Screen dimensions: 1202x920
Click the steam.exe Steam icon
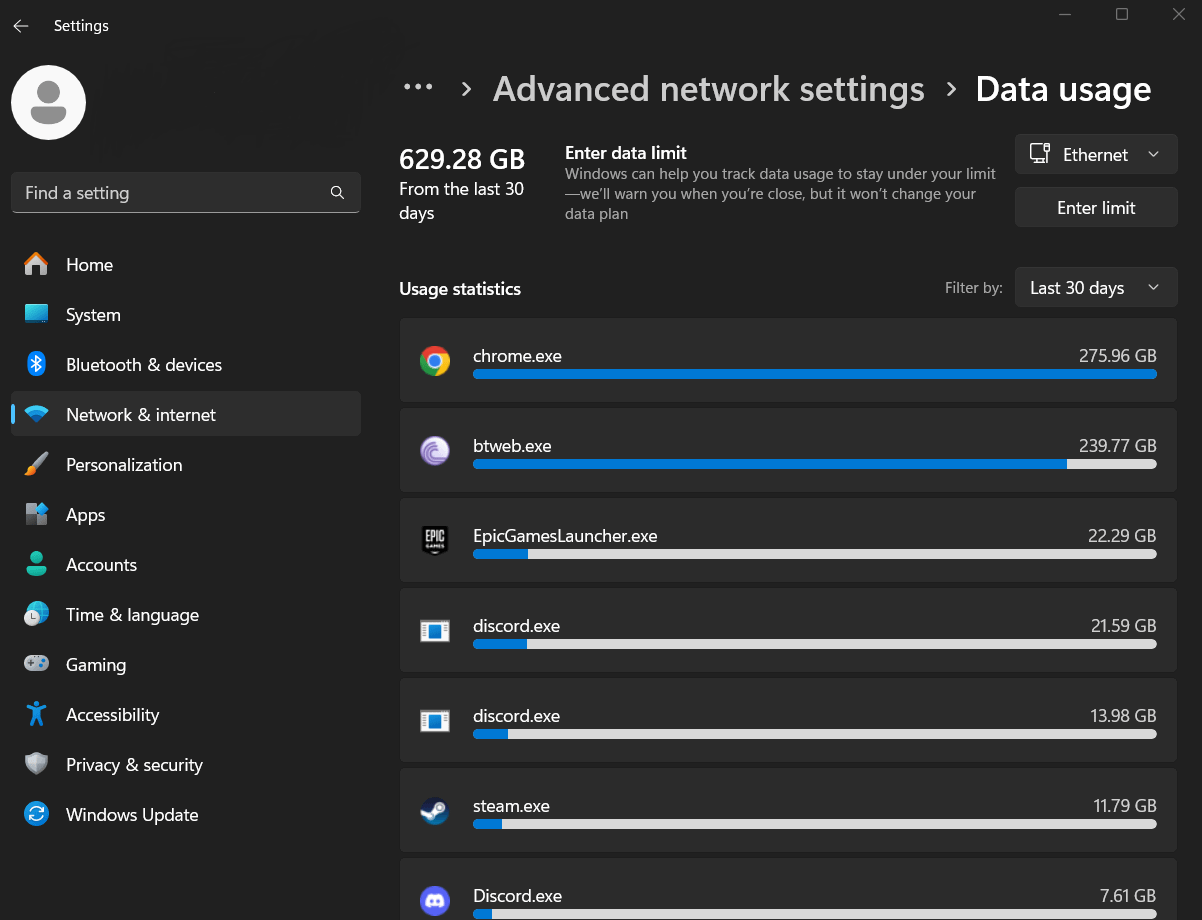pyautogui.click(x=435, y=811)
